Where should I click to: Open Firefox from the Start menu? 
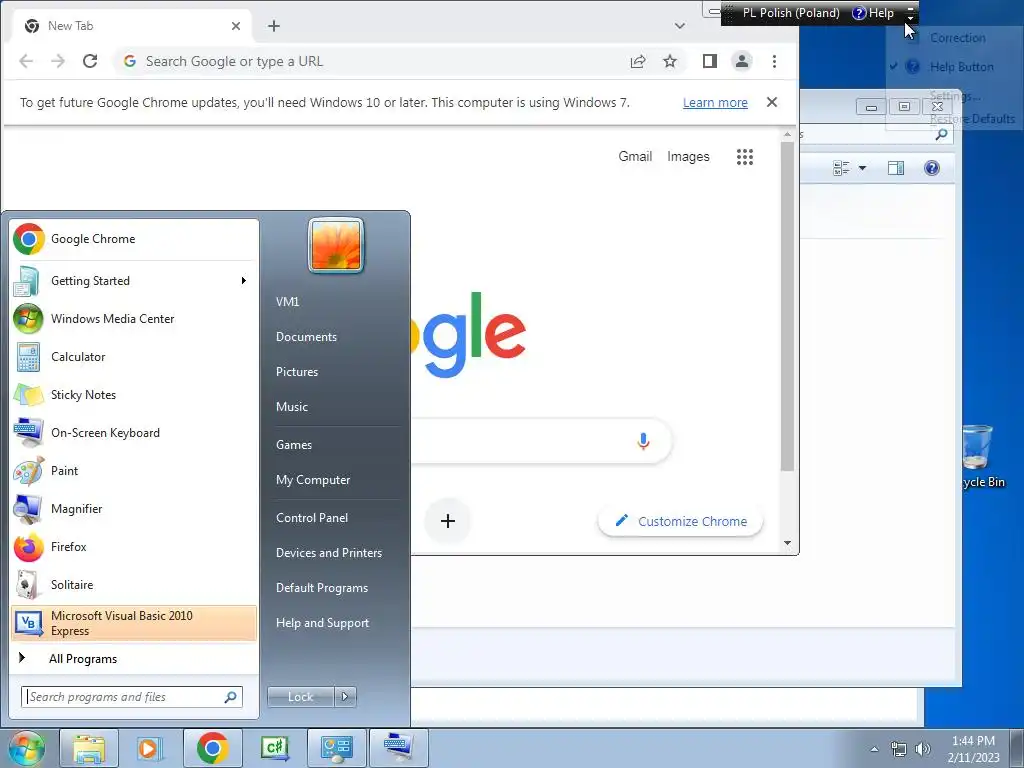click(134, 547)
